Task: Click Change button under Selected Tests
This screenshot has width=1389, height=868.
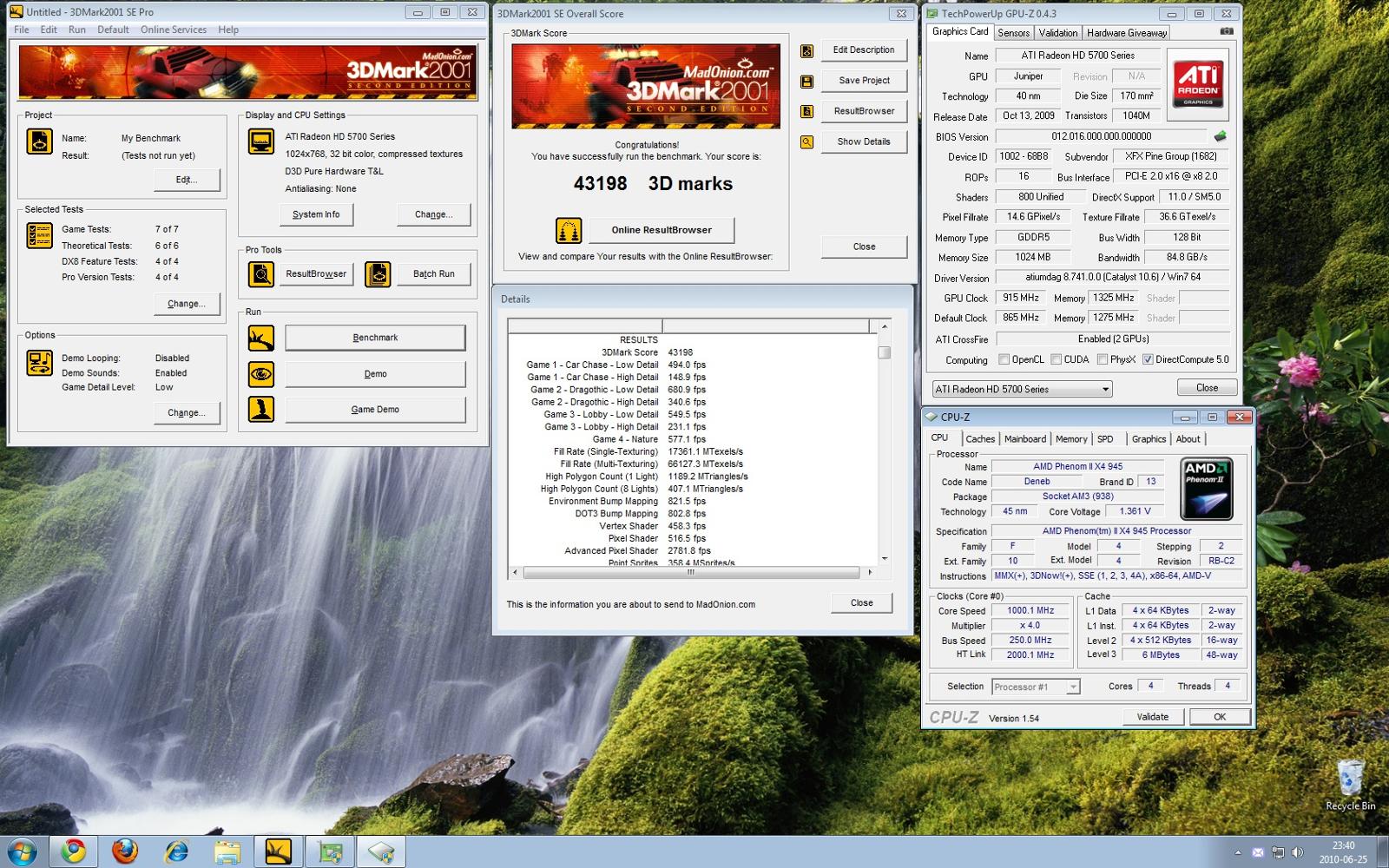Action: coord(187,304)
